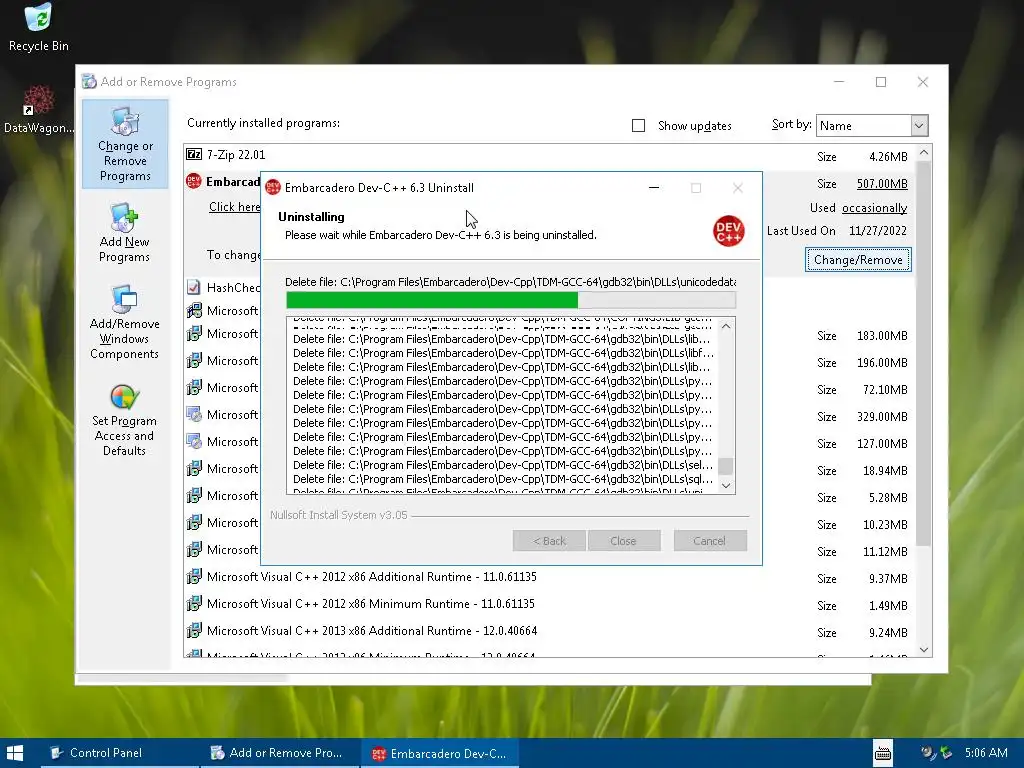
Task: Select the 7-Zip 22.01 program name
Action: click(236, 155)
